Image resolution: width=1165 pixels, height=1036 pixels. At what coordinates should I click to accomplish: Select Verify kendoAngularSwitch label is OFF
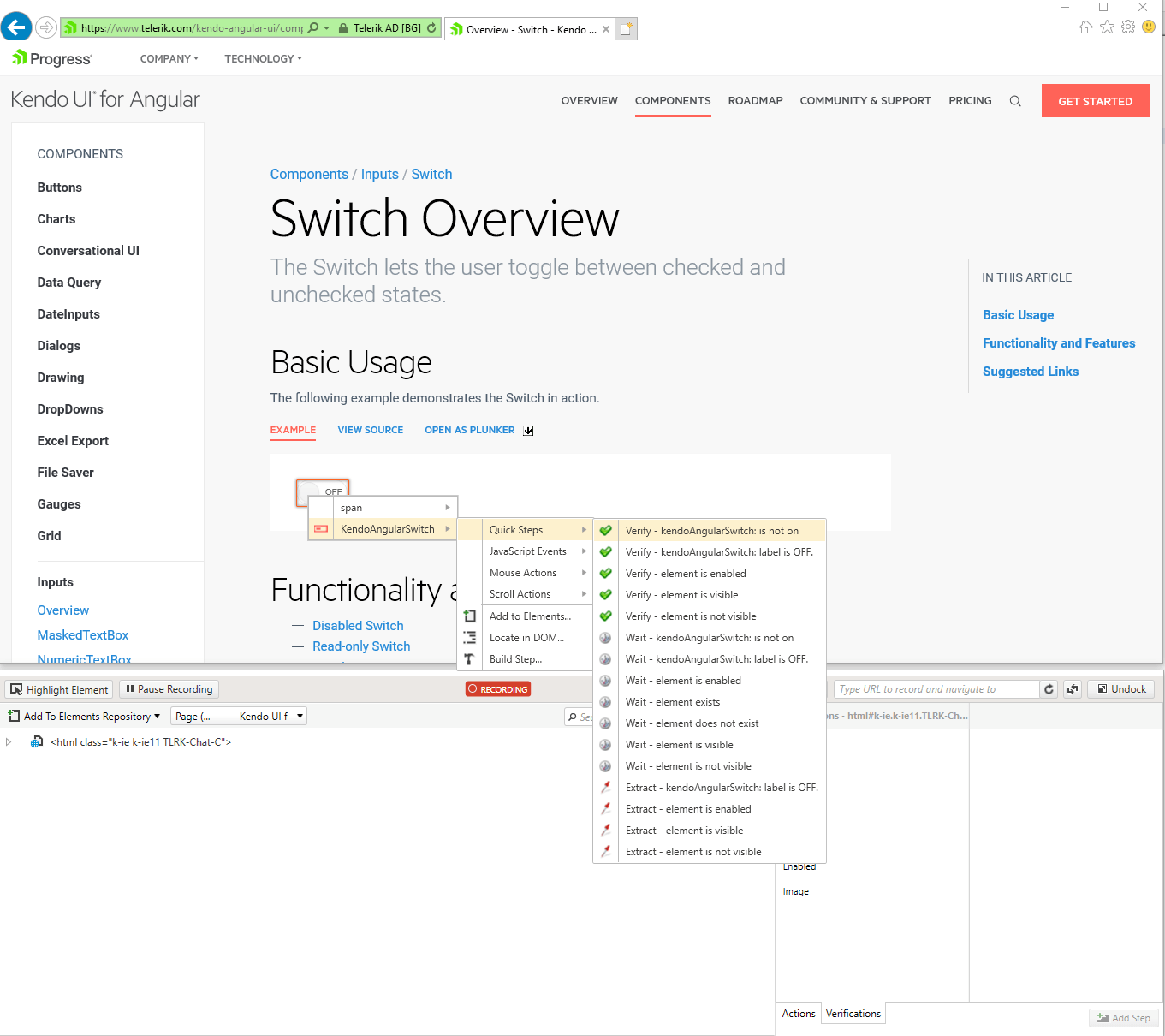[x=711, y=552]
